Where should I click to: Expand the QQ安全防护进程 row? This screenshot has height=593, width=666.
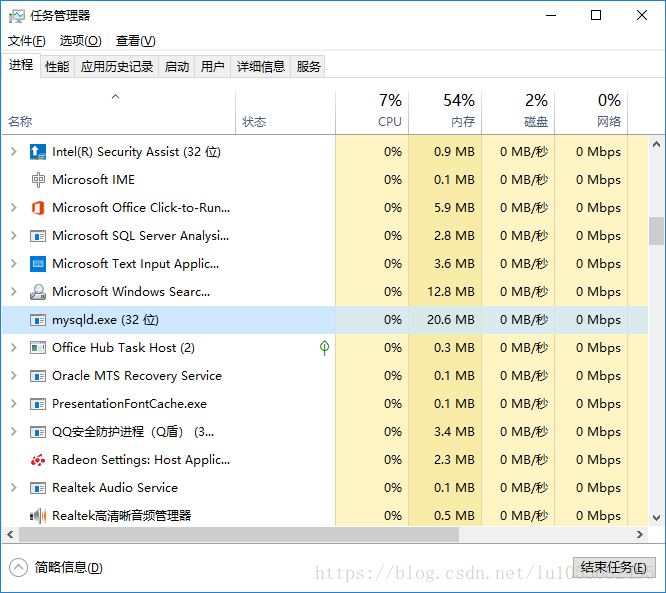pos(14,432)
